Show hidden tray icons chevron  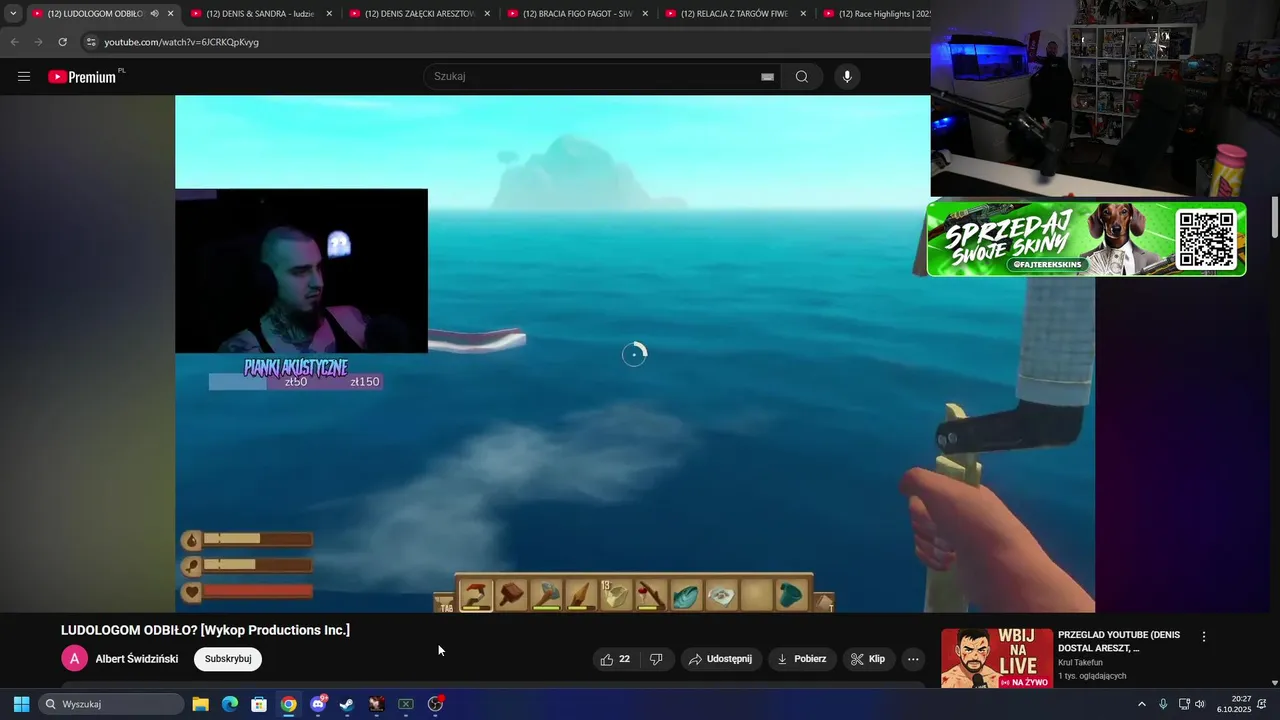coord(1142,704)
